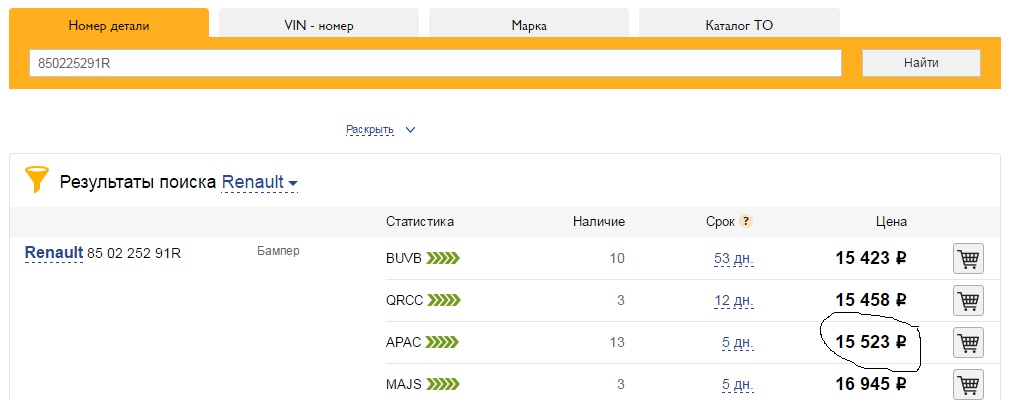
Task: Click the question mark next to Срок
Action: [x=746, y=222]
